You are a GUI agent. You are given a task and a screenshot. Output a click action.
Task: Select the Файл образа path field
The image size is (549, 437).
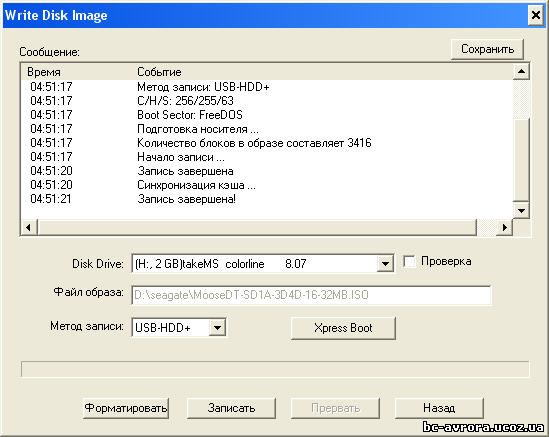pos(311,295)
